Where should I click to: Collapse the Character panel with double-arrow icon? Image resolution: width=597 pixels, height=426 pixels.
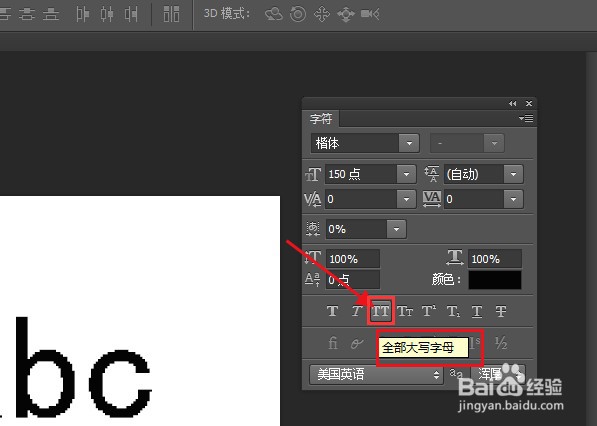512,104
